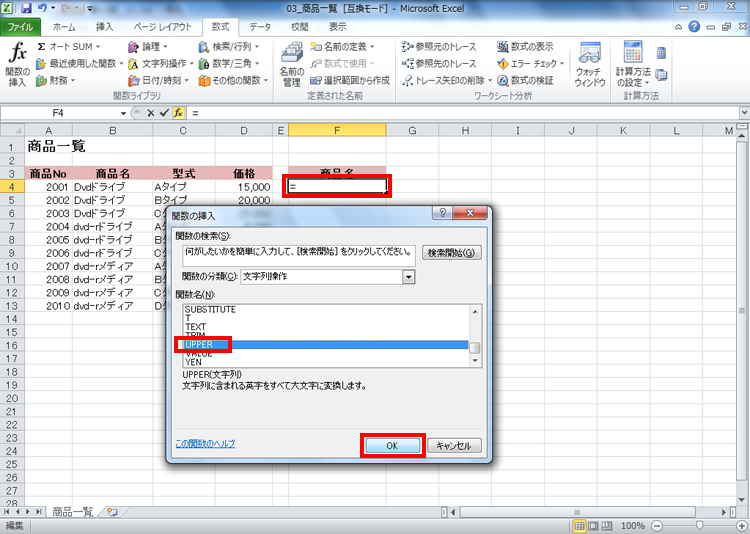Open the Logical (論理) functions list
Image resolution: width=750 pixels, height=534 pixels.
pos(148,47)
